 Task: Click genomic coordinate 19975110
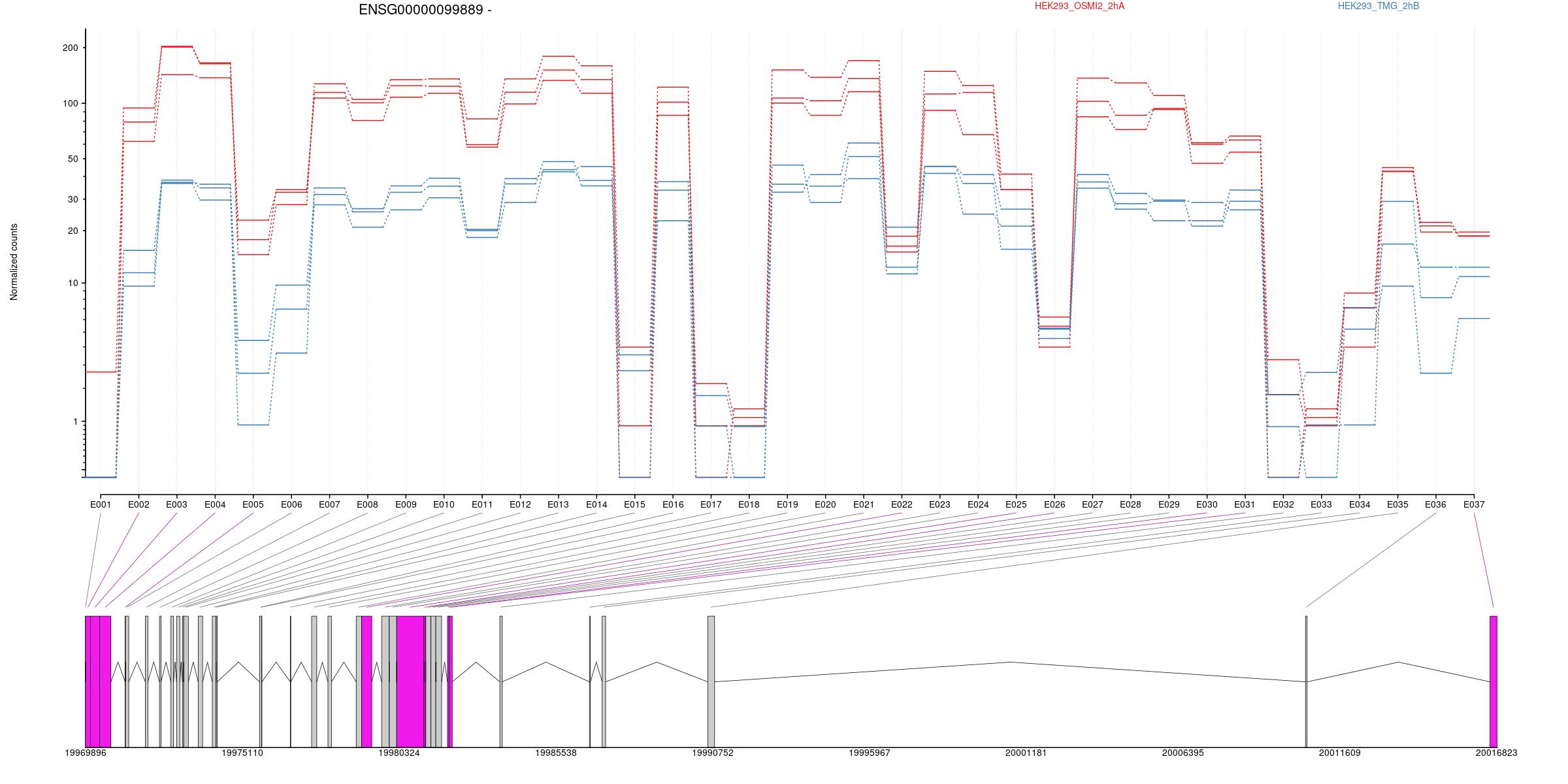242,753
